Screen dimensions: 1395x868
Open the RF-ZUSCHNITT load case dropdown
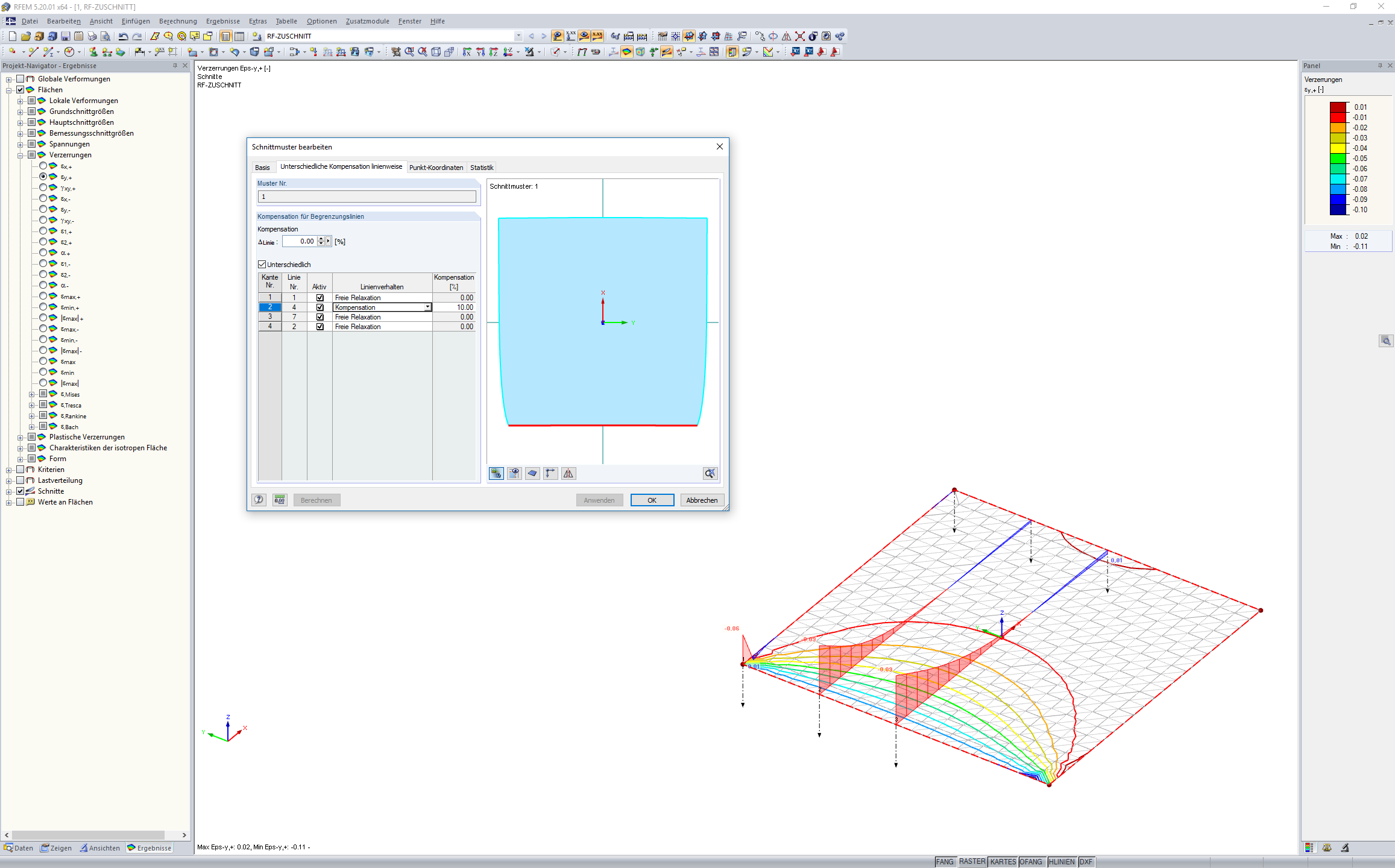coord(518,36)
